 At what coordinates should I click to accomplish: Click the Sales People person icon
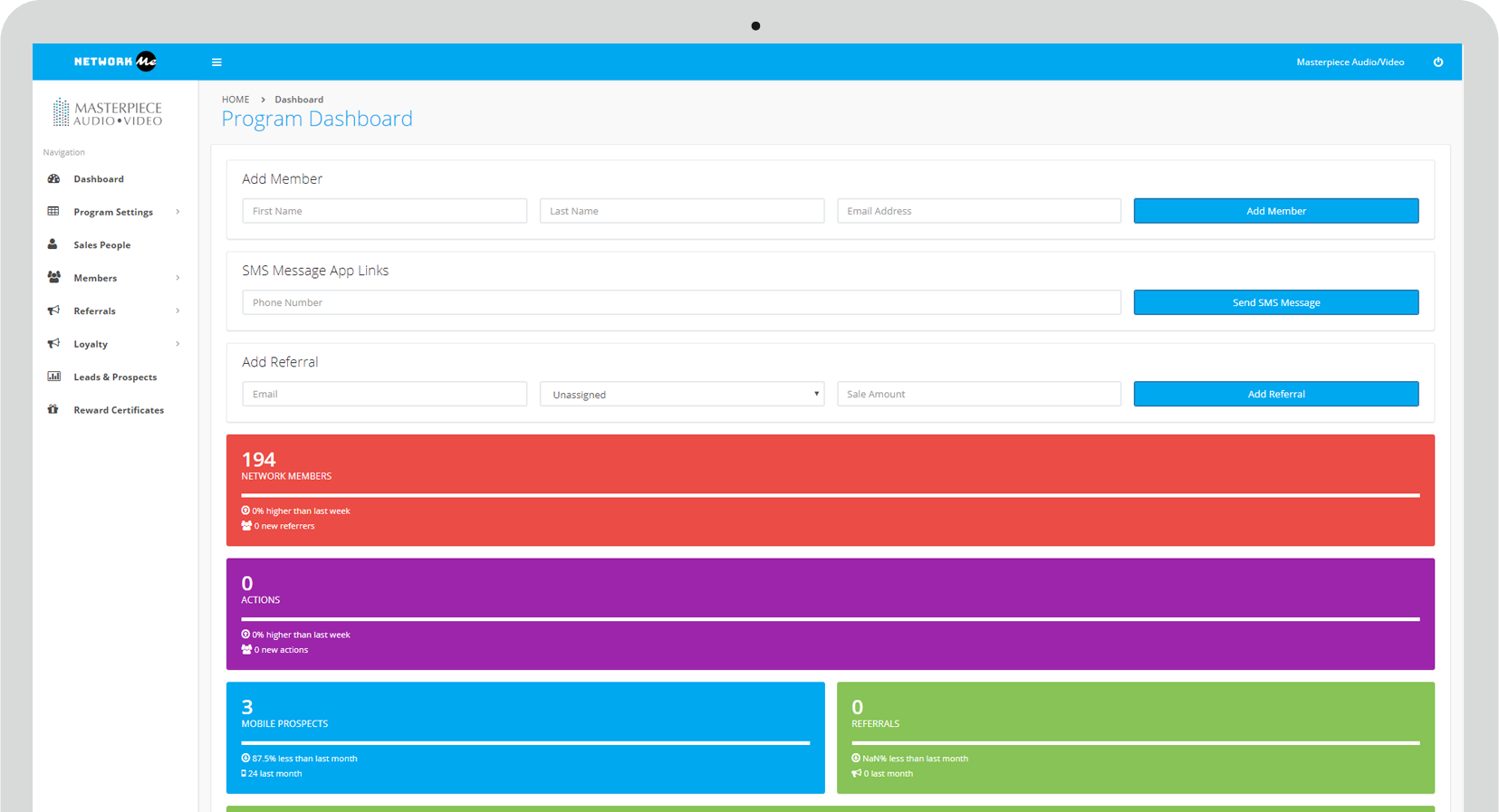click(x=53, y=244)
